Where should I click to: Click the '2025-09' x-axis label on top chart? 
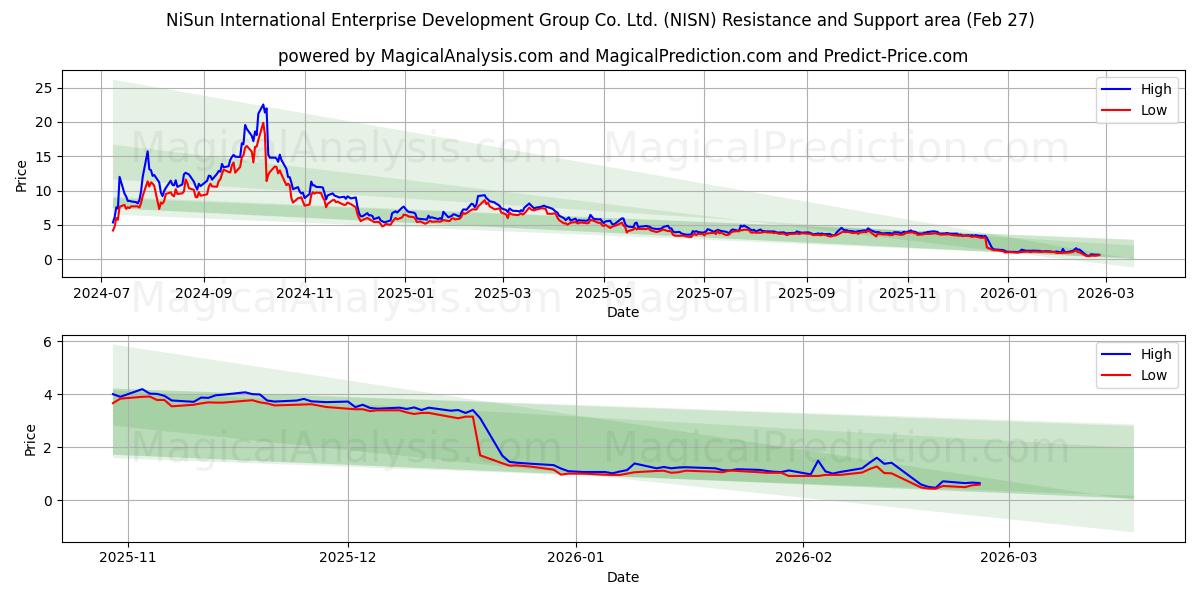point(806,294)
